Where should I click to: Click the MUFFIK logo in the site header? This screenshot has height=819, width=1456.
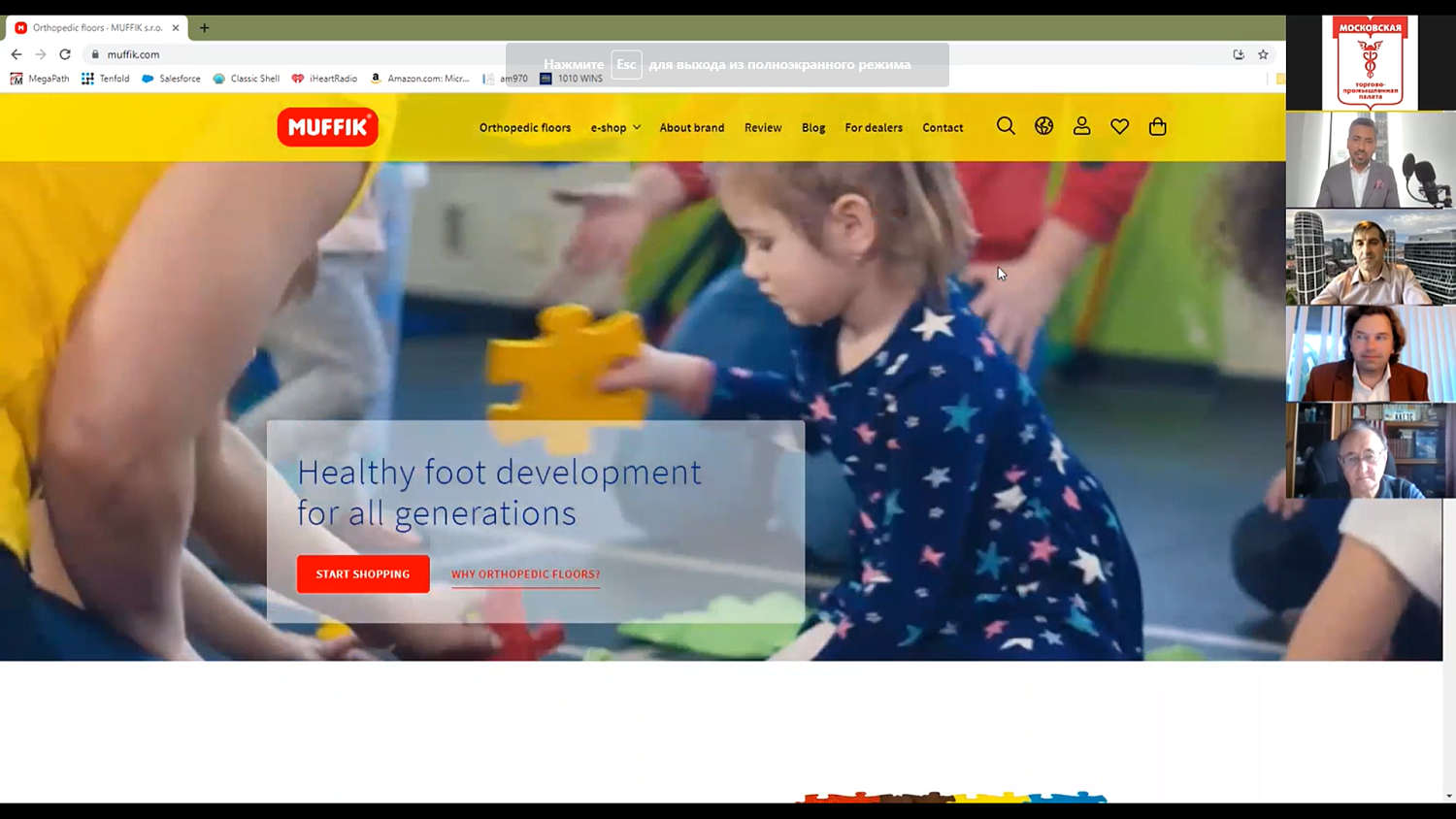pos(327,127)
